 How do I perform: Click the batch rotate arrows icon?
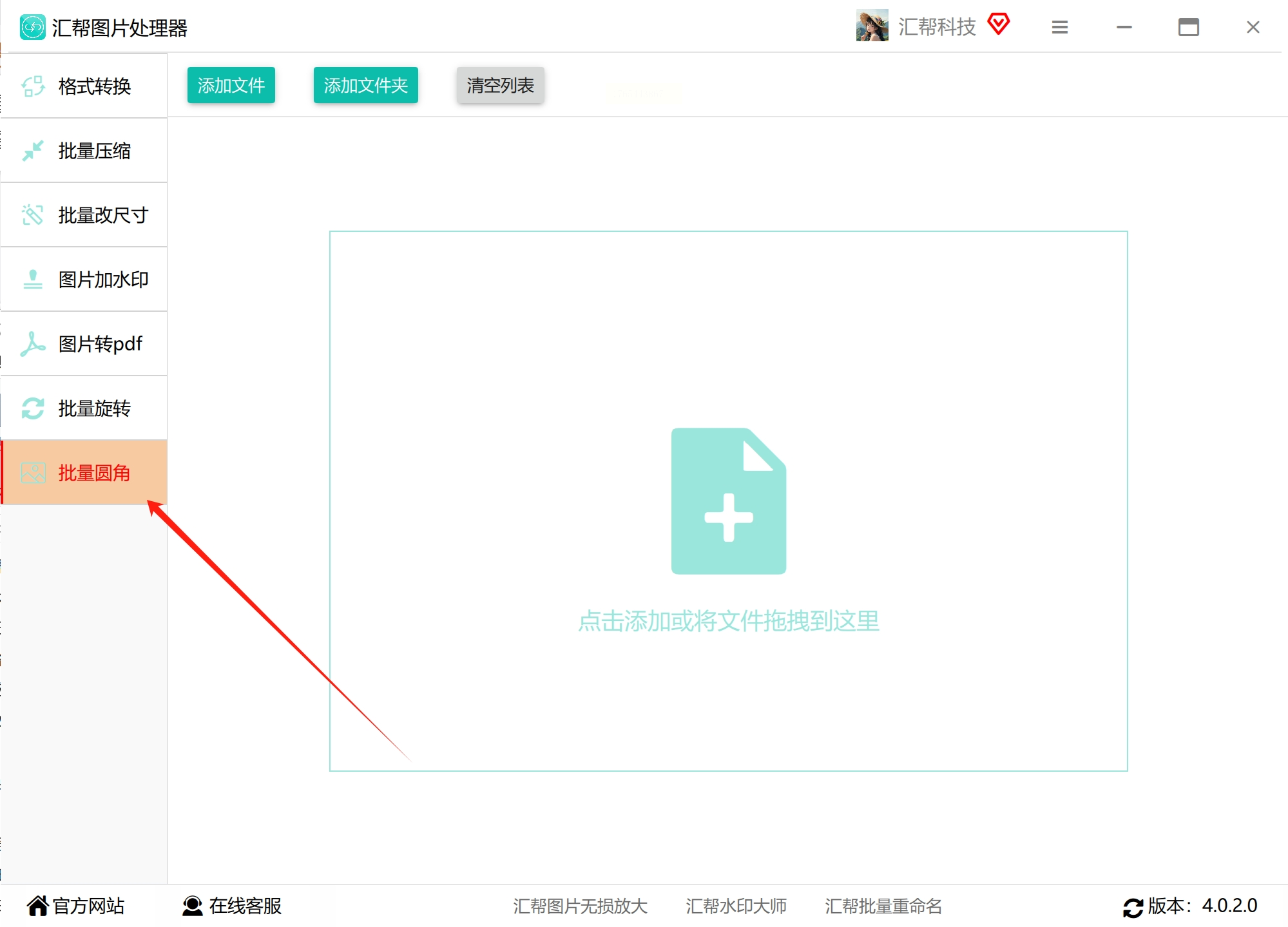tap(33, 408)
